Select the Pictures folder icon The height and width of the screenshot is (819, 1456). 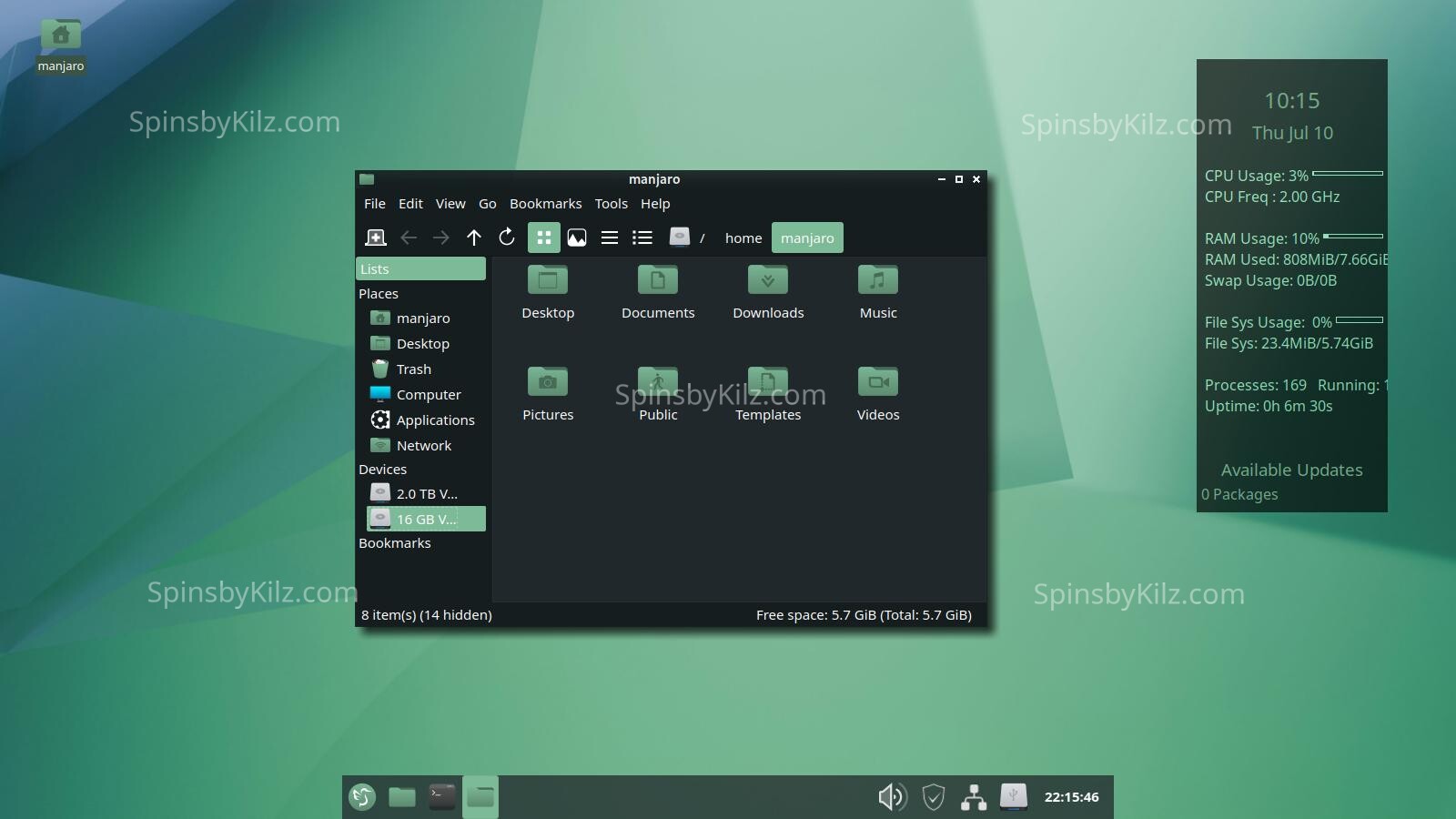(x=548, y=381)
